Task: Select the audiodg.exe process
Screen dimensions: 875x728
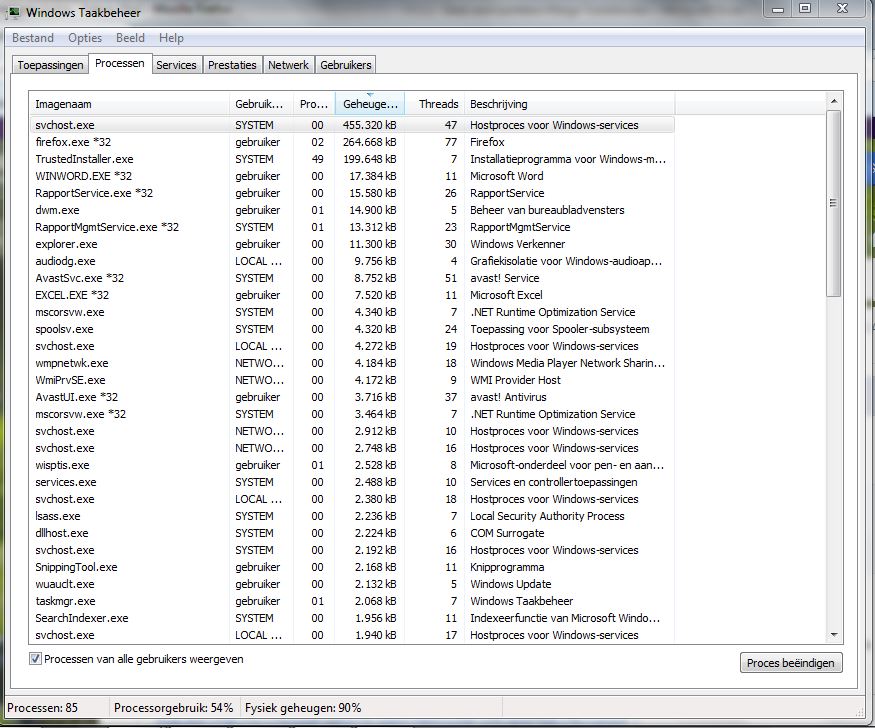Action: pos(352,261)
